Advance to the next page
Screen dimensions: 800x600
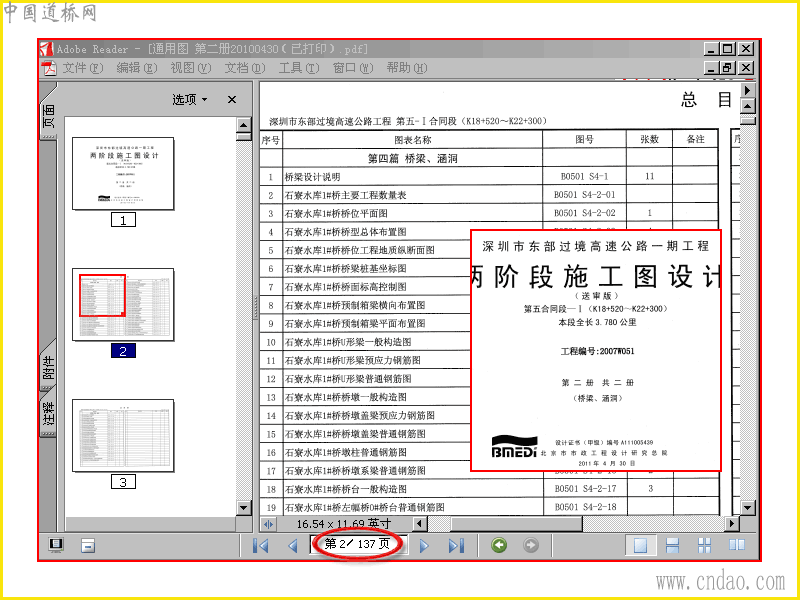pyautogui.click(x=424, y=545)
